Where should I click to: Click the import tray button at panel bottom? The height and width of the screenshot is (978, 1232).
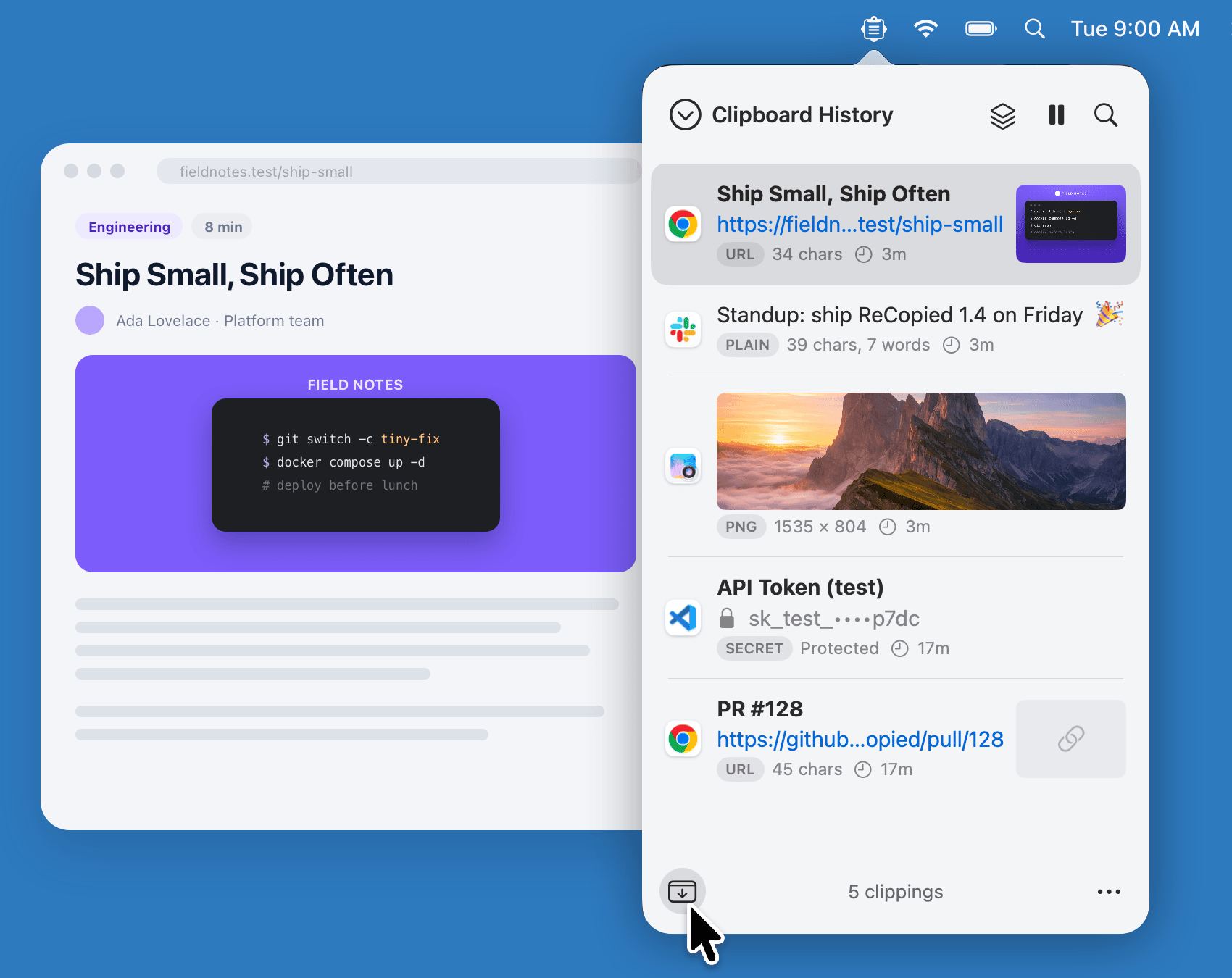[x=682, y=891]
